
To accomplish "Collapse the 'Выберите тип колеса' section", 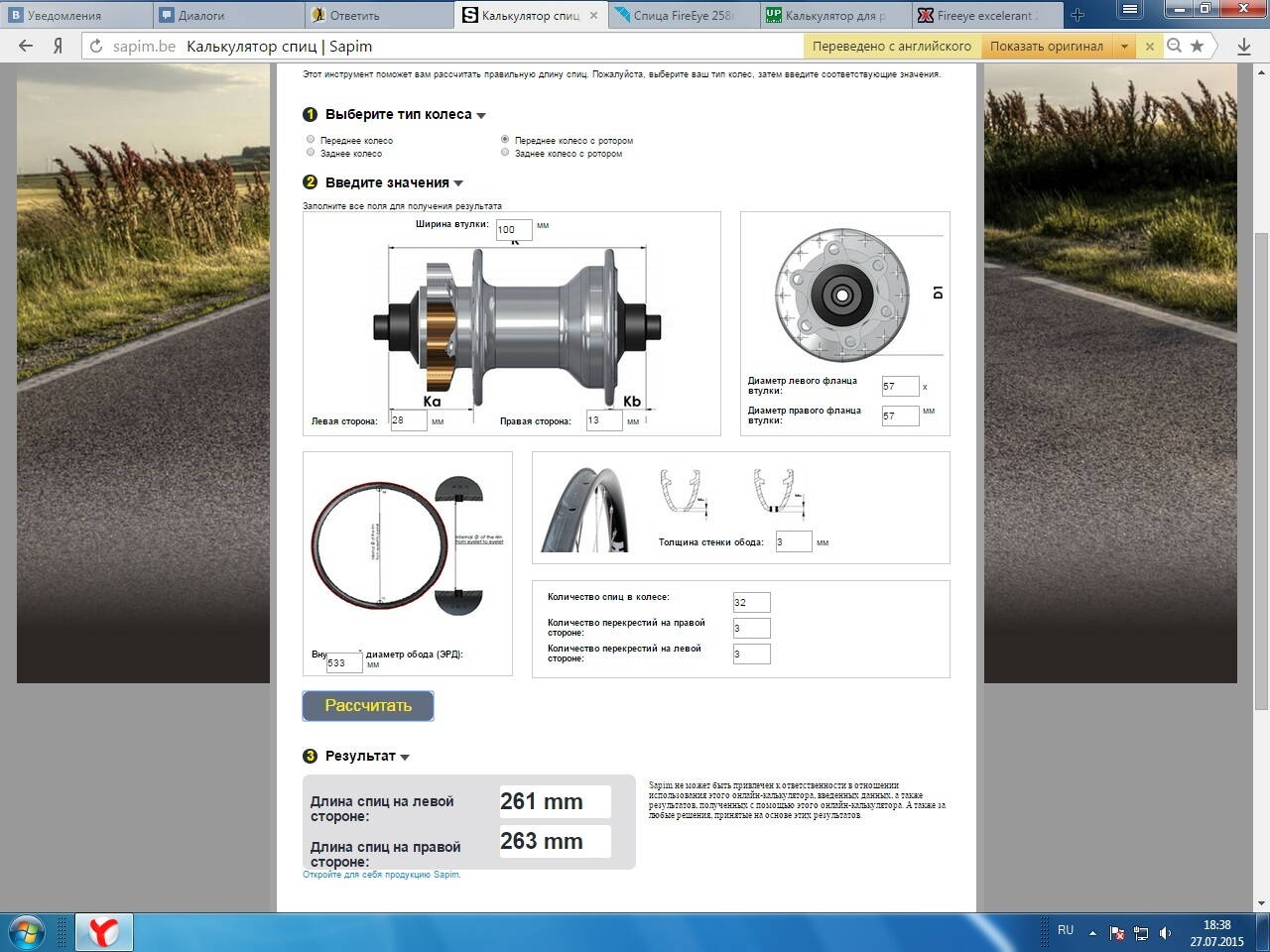I will [481, 115].
